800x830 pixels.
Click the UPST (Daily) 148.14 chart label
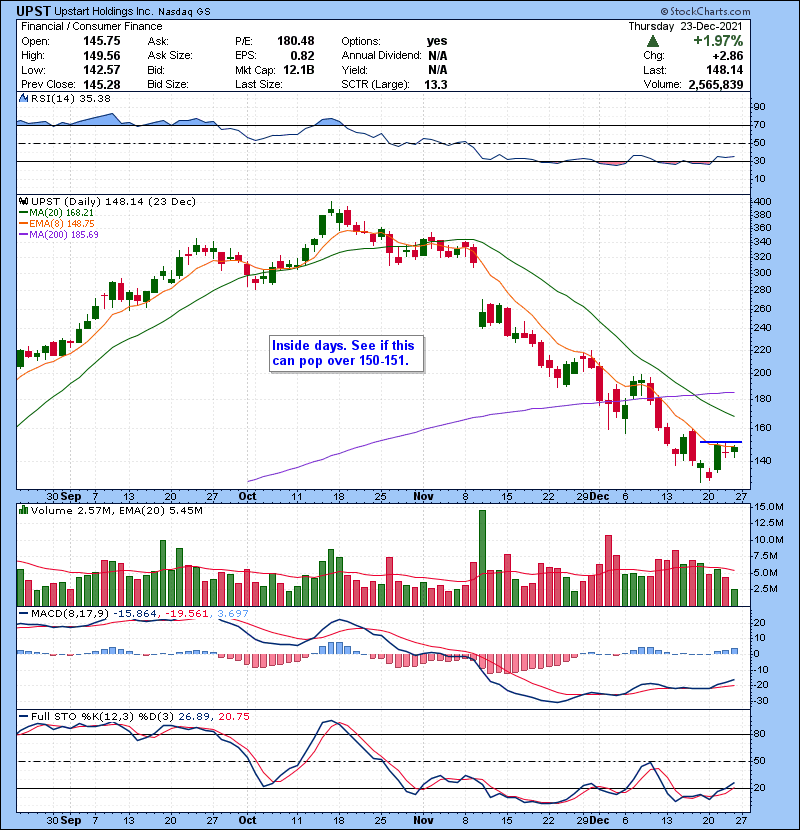113,201
